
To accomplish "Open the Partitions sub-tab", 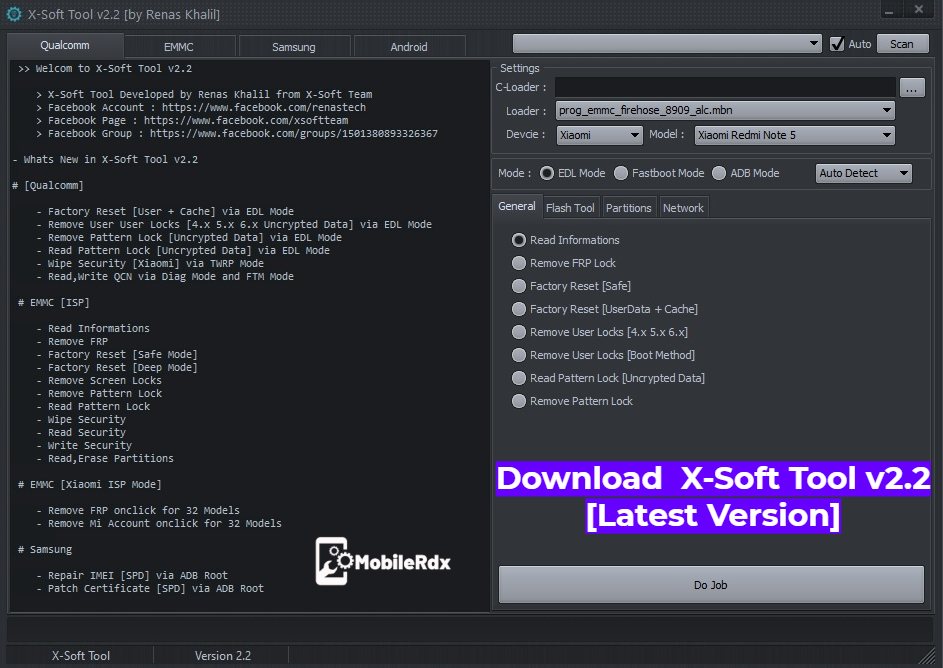I will 628,208.
